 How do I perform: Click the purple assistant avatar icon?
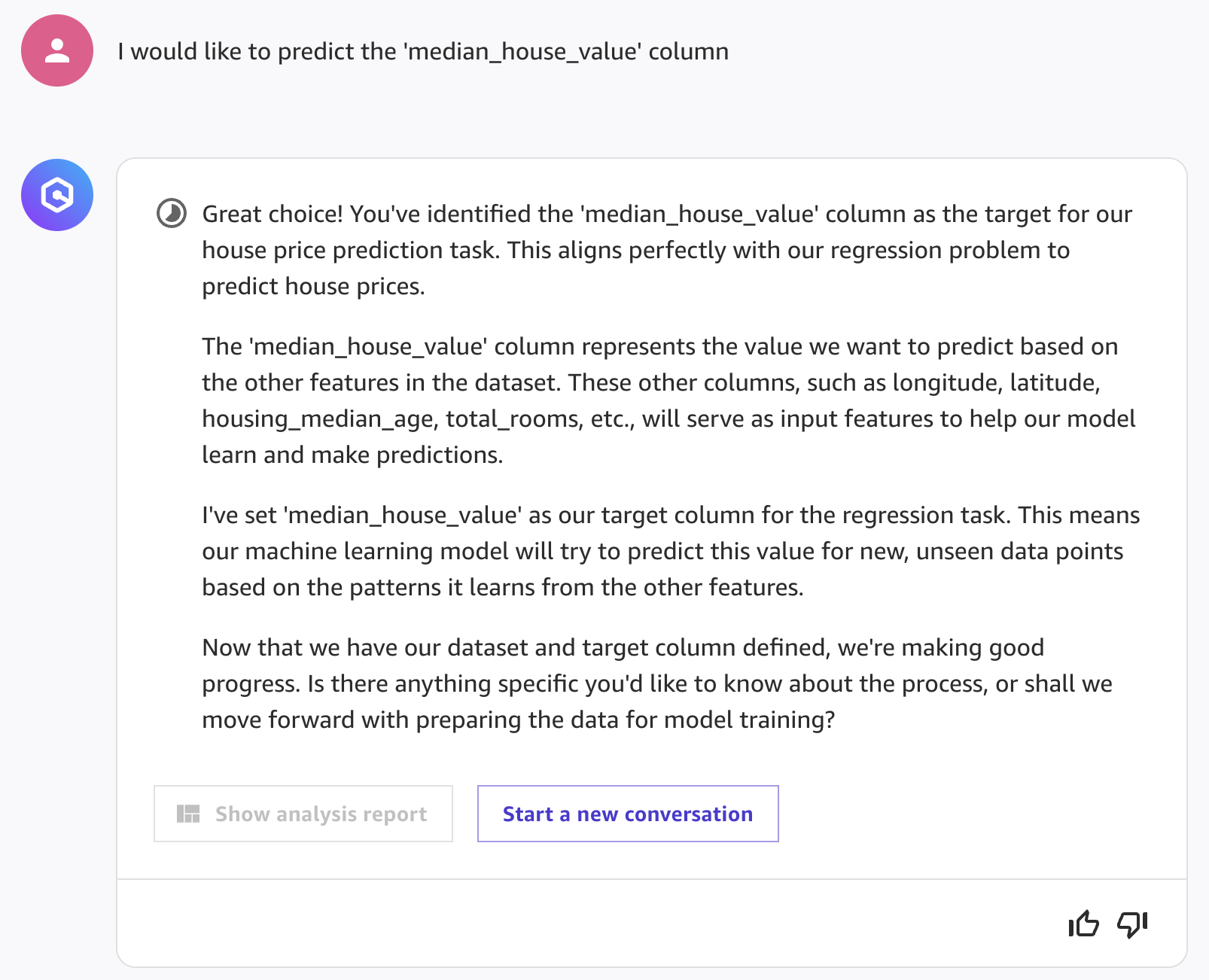(x=57, y=195)
